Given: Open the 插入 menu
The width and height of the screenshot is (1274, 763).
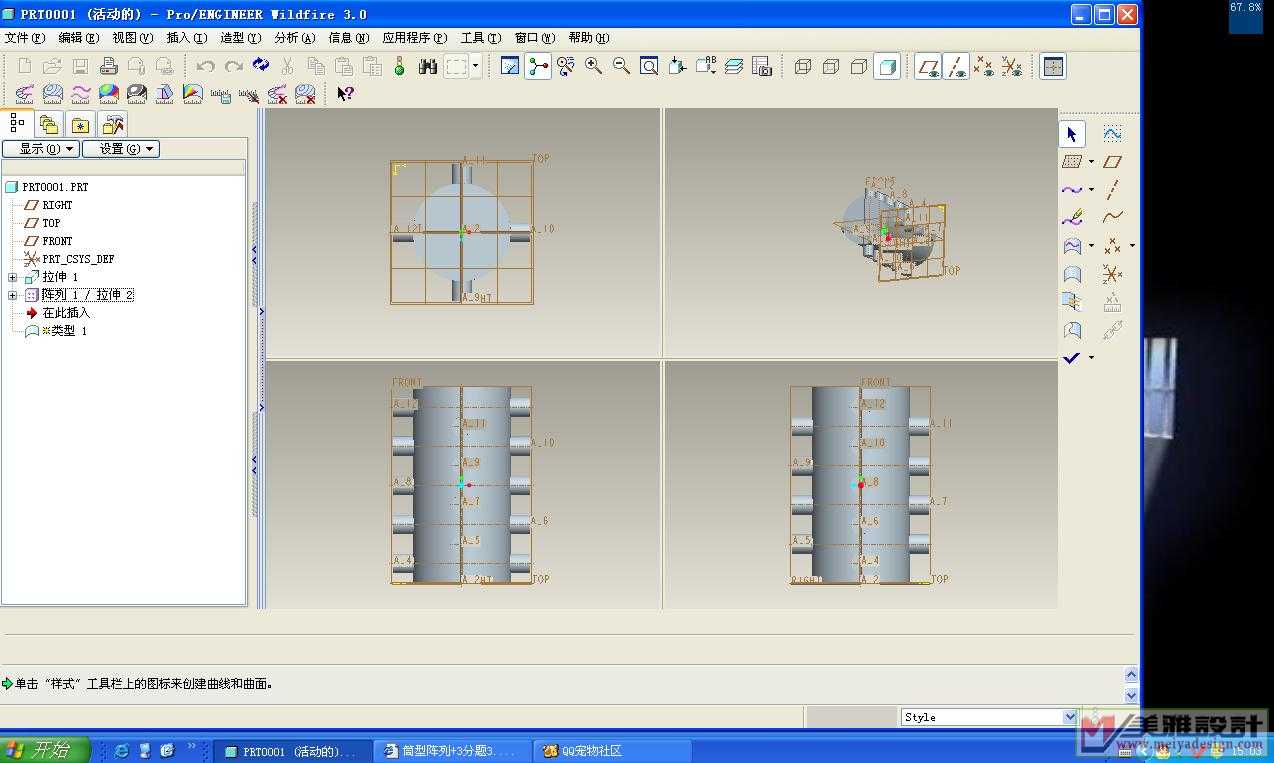Looking at the screenshot, I should point(186,38).
